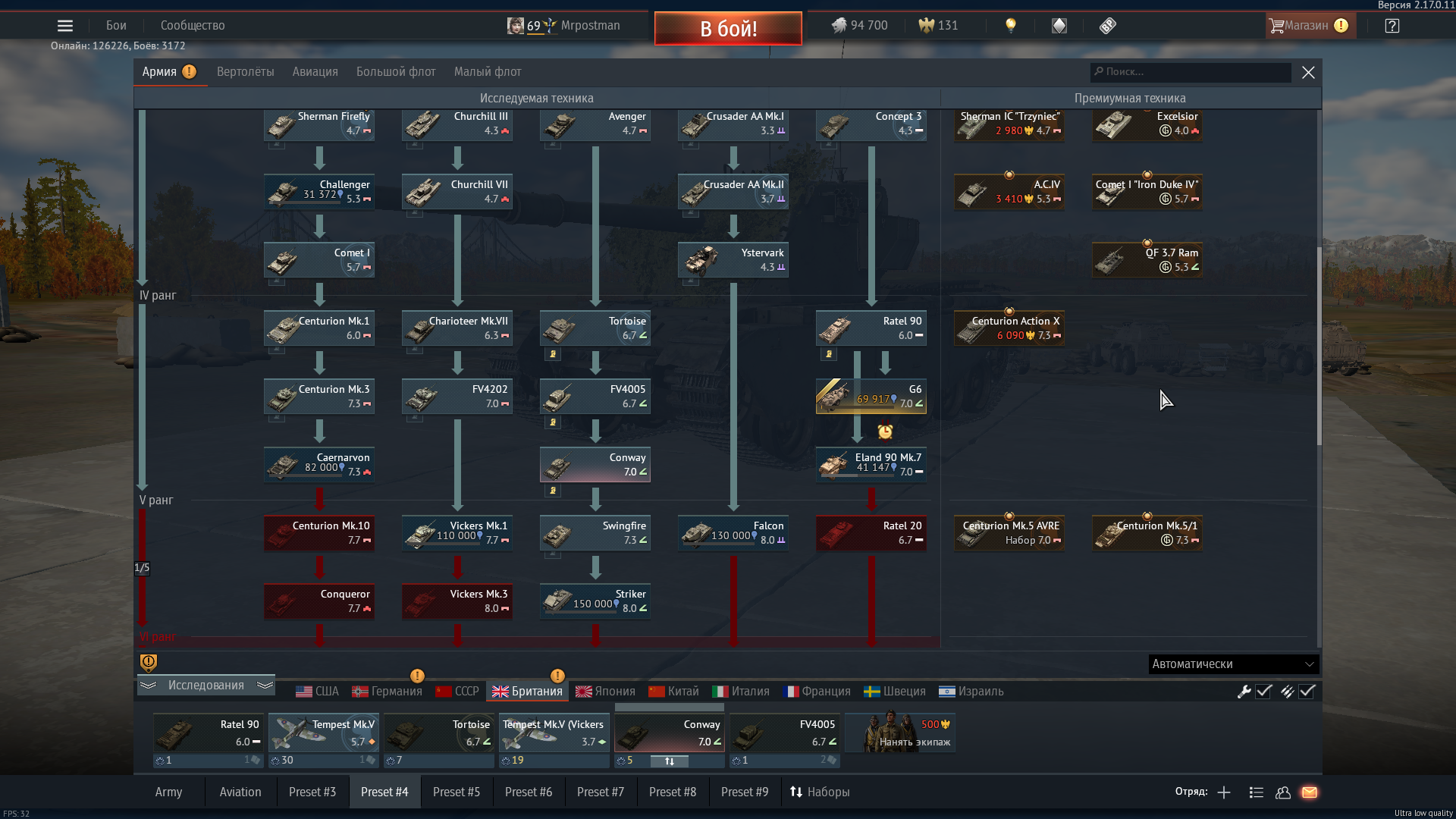Image resolution: width=1456 pixels, height=819 pixels.
Task: Select the G6 vehicle being researched
Action: [x=871, y=397]
